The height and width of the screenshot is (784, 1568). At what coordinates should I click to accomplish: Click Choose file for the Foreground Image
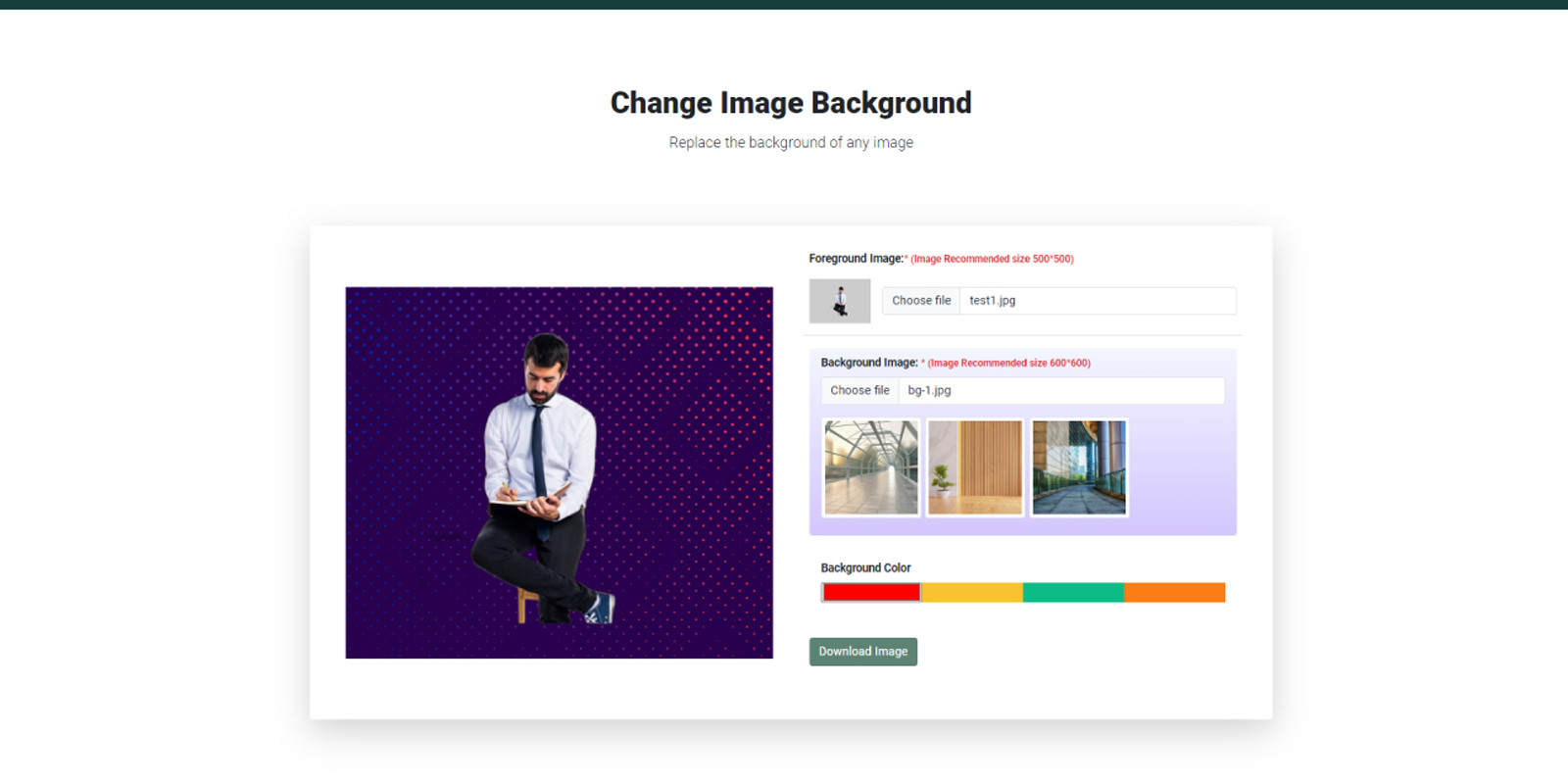[920, 301]
